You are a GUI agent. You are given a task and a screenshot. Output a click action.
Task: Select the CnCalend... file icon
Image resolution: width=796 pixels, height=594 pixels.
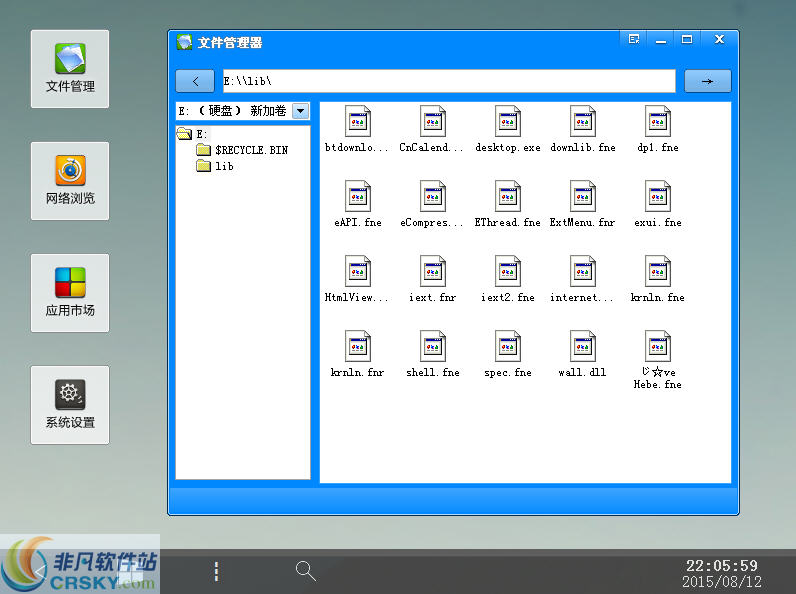click(x=433, y=122)
